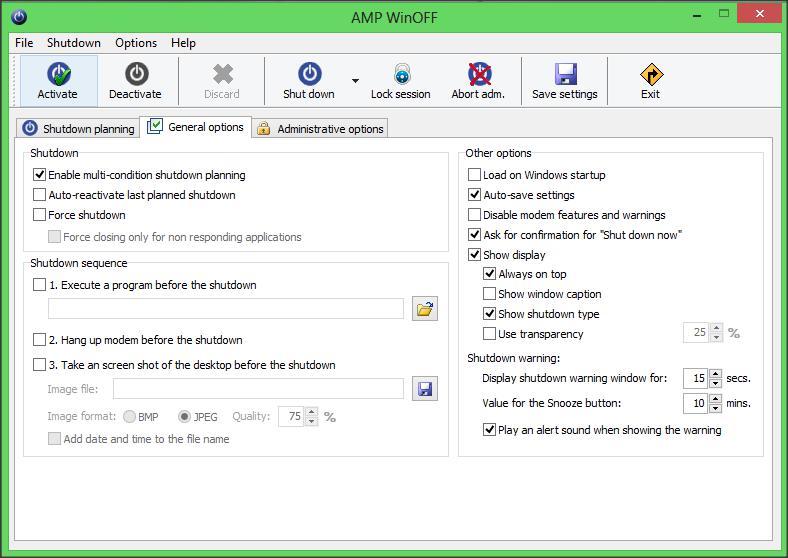Decrease Snooze button minutes with down arrow
This screenshot has width=788, height=558.
pos(716,409)
